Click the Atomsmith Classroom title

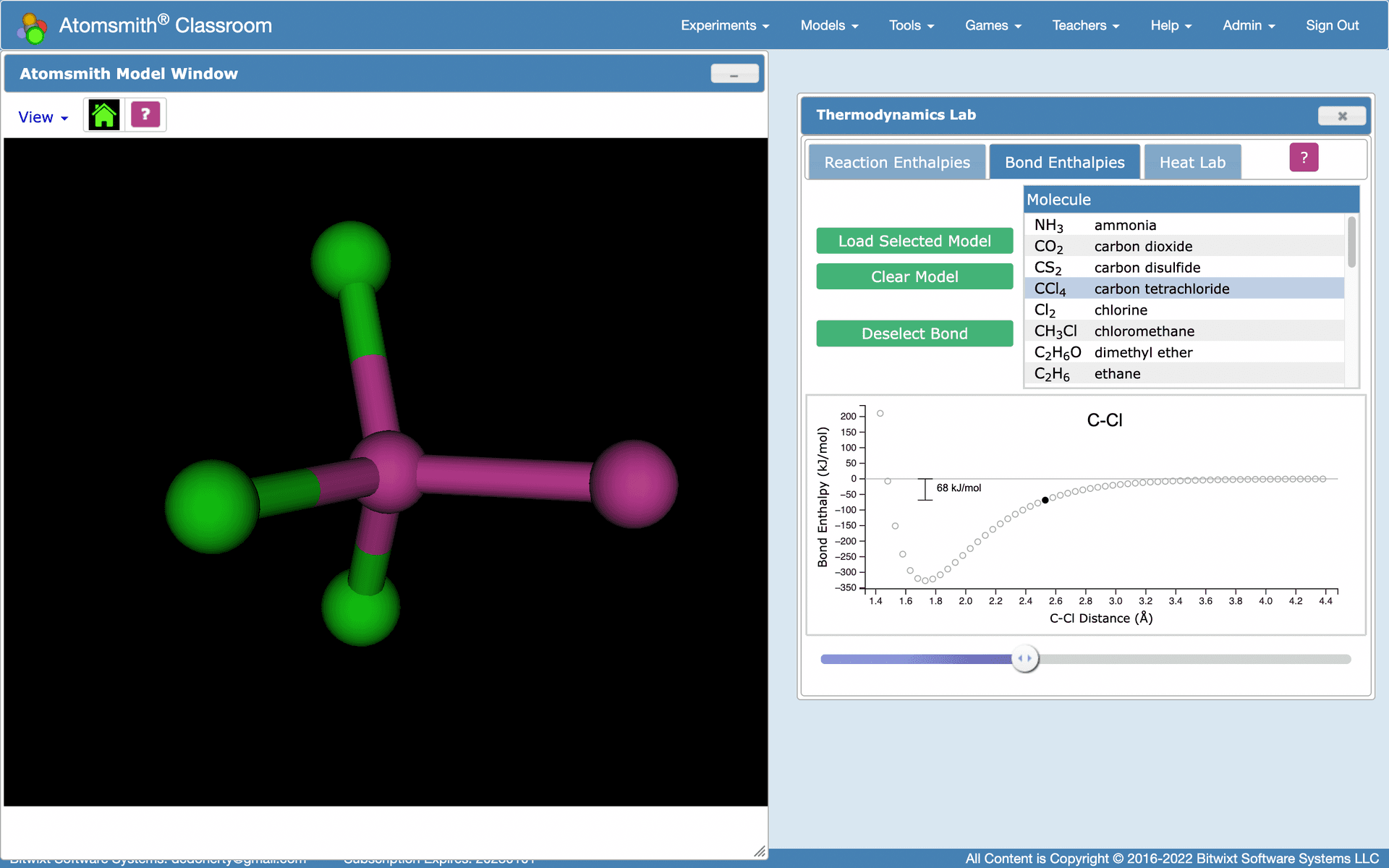click(165, 25)
